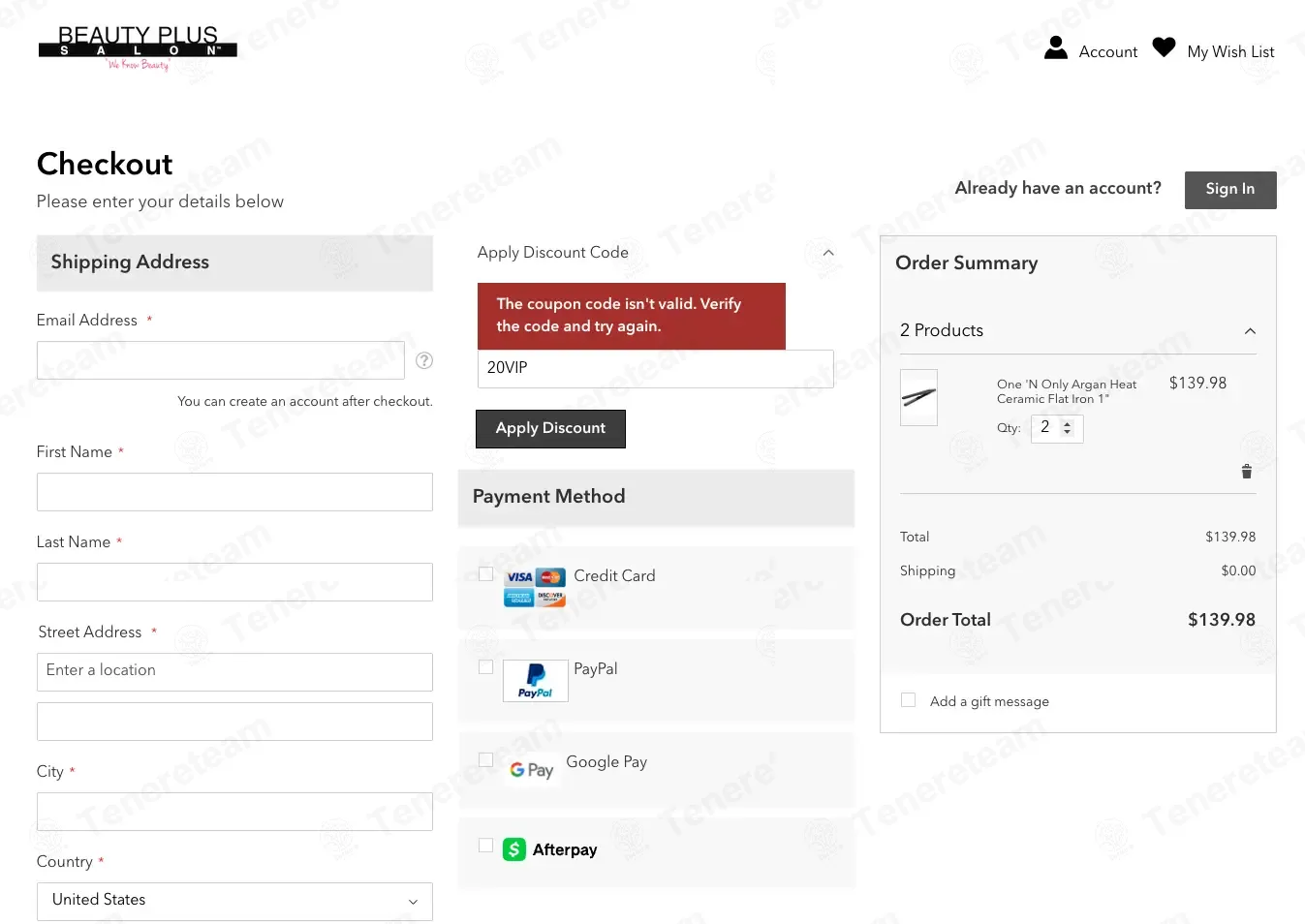Select the Google Pay payment checkbox
Viewport: 1305px width, 924px height.
click(486, 760)
